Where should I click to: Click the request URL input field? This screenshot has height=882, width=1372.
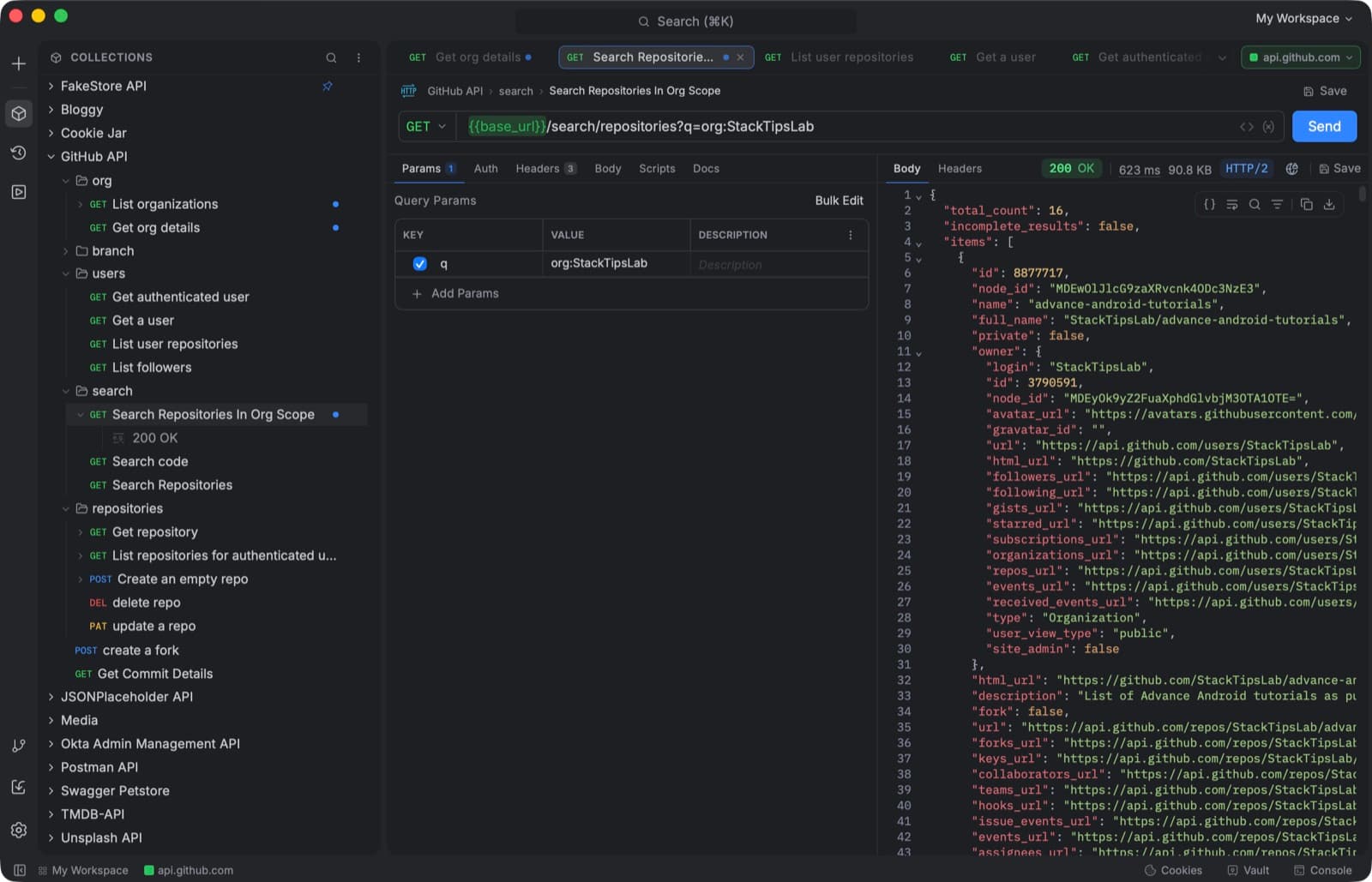pyautogui.click(x=845, y=127)
